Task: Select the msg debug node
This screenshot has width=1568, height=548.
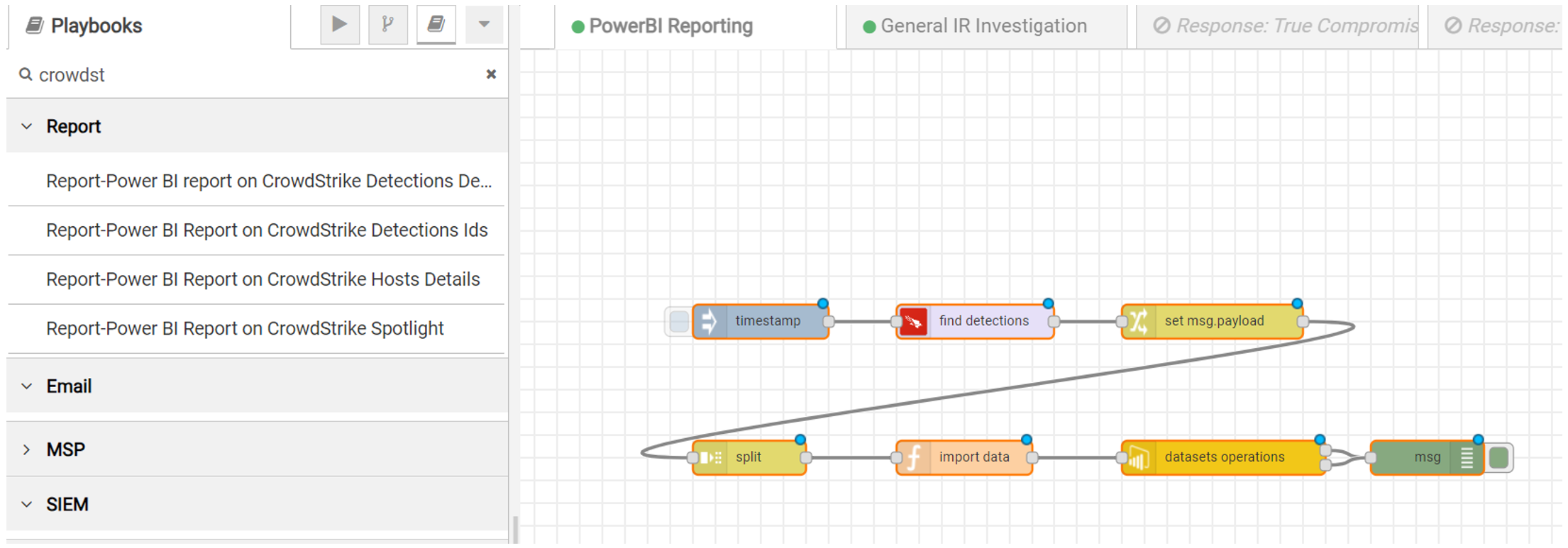Action: [x=1427, y=457]
